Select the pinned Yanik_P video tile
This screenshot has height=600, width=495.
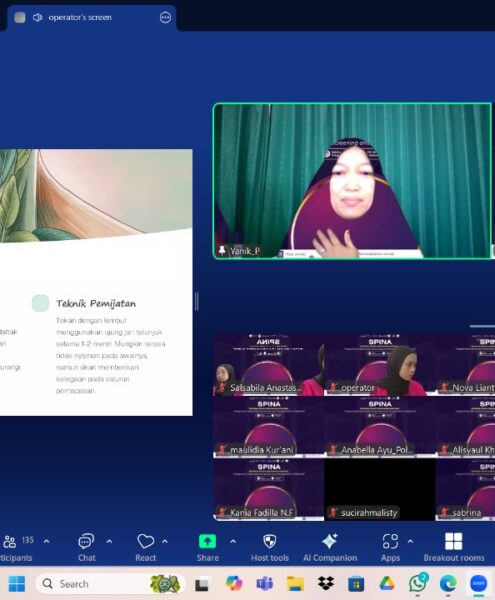pos(353,181)
